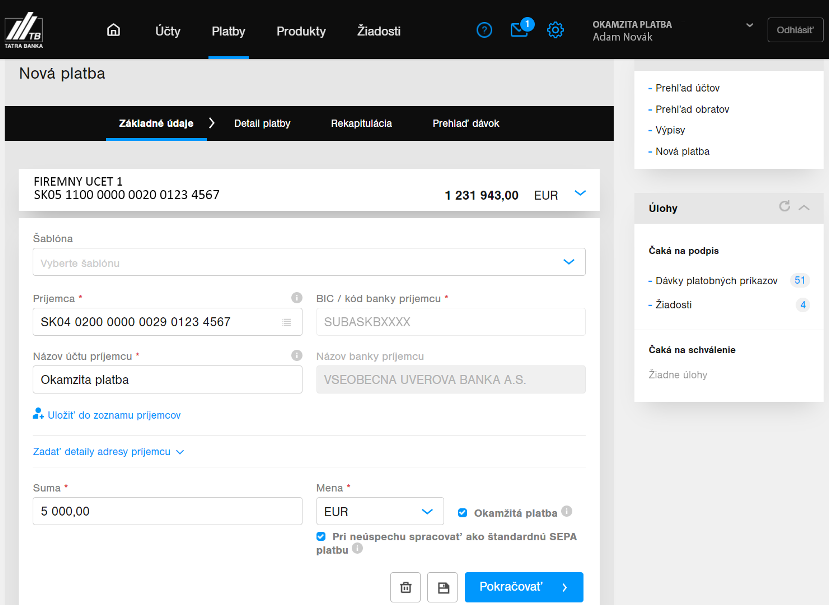829x605 pixels.
Task: Open the messages envelope icon
Action: point(521,29)
